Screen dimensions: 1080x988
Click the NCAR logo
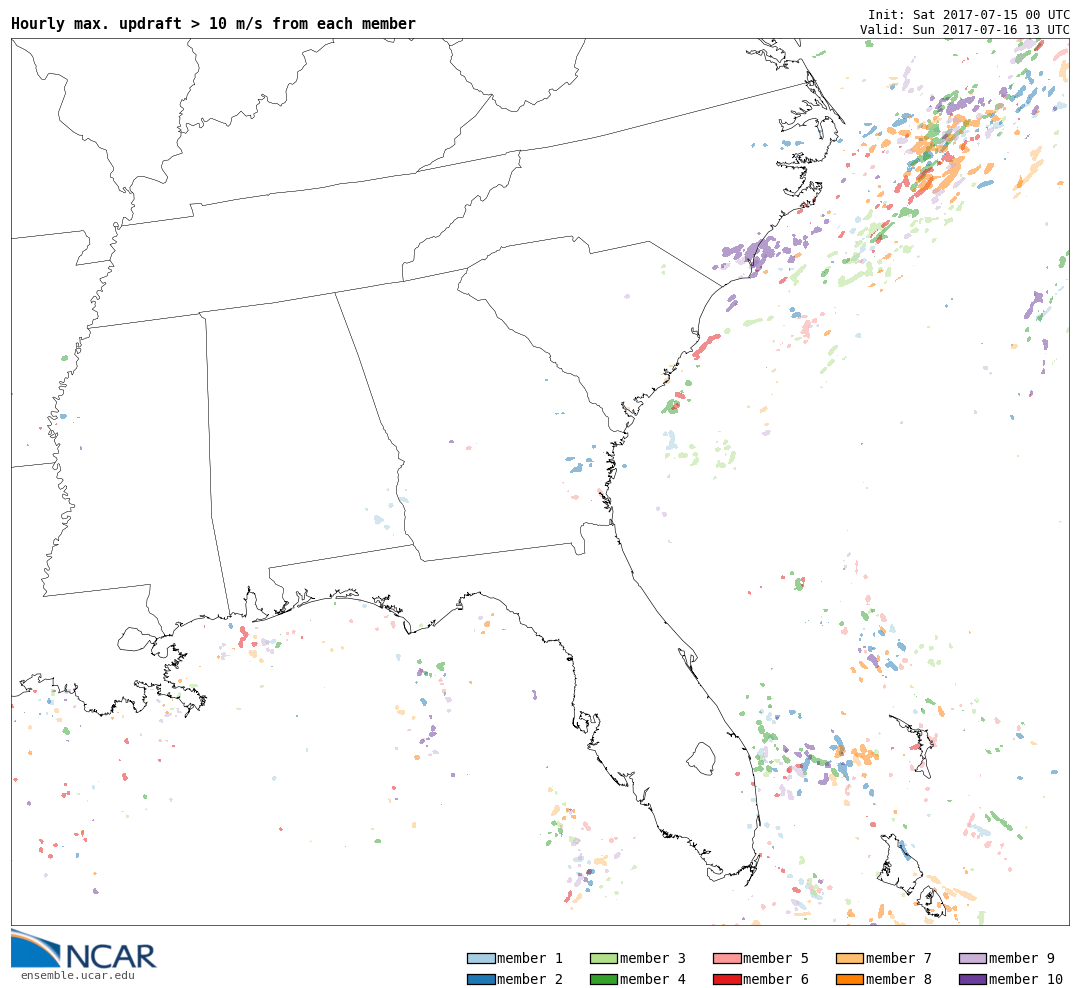pyautogui.click(x=83, y=950)
